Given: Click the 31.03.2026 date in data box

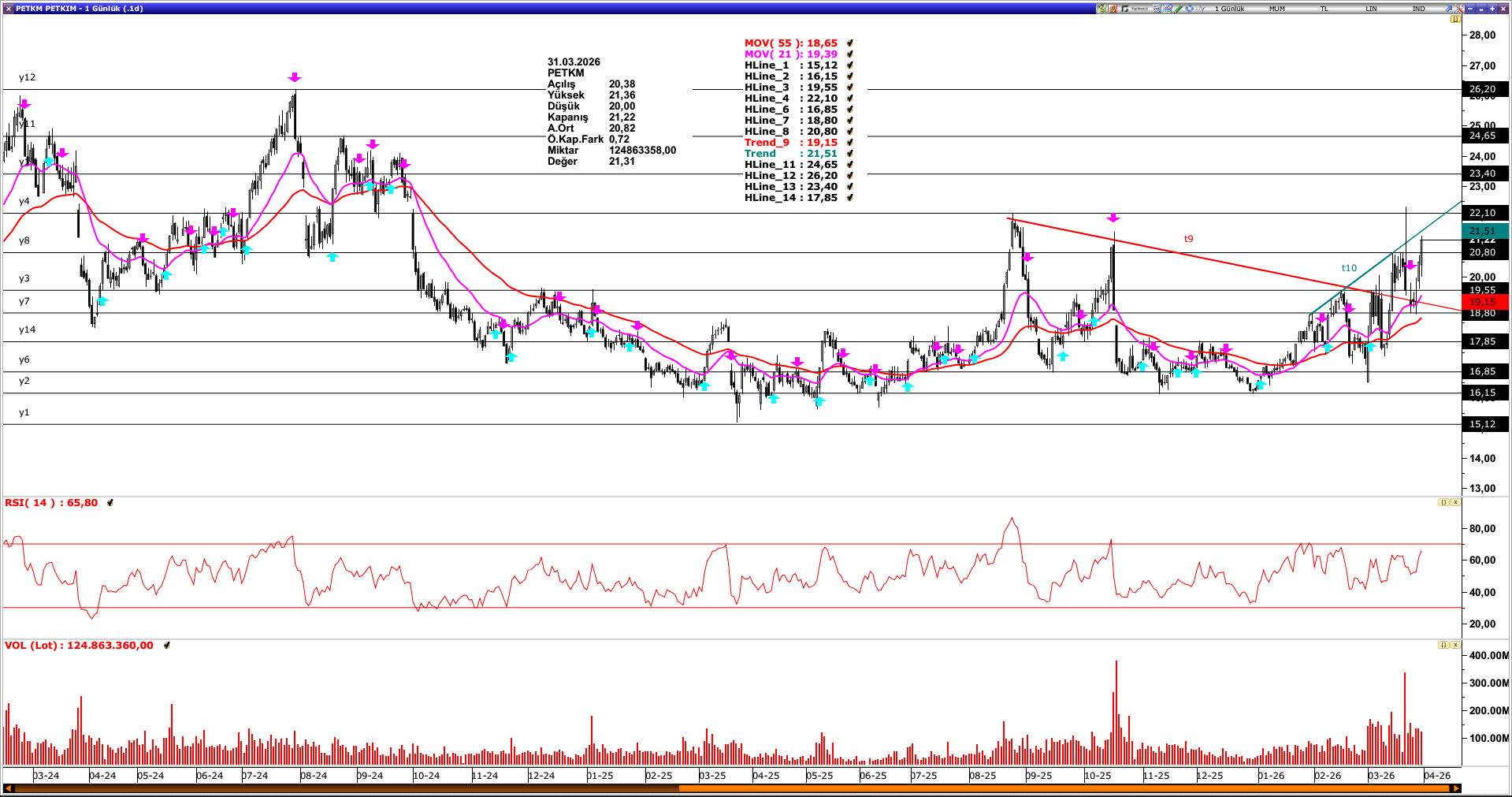Looking at the screenshot, I should tap(574, 62).
